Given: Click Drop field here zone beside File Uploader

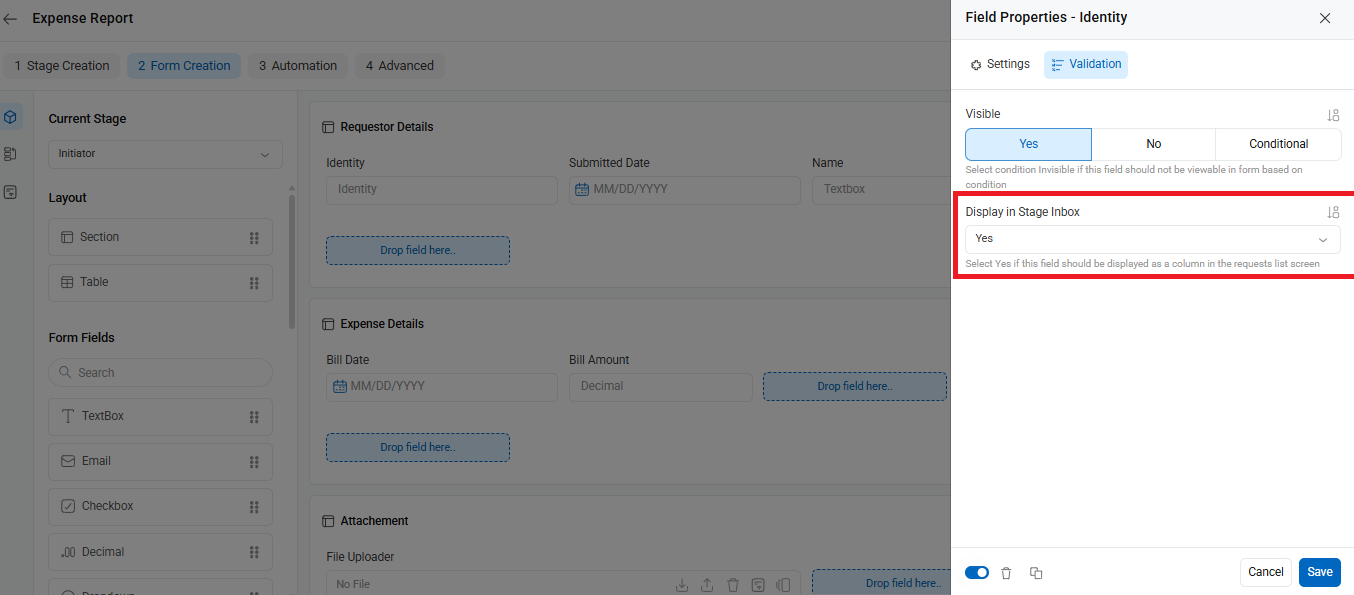Looking at the screenshot, I should pos(880,583).
